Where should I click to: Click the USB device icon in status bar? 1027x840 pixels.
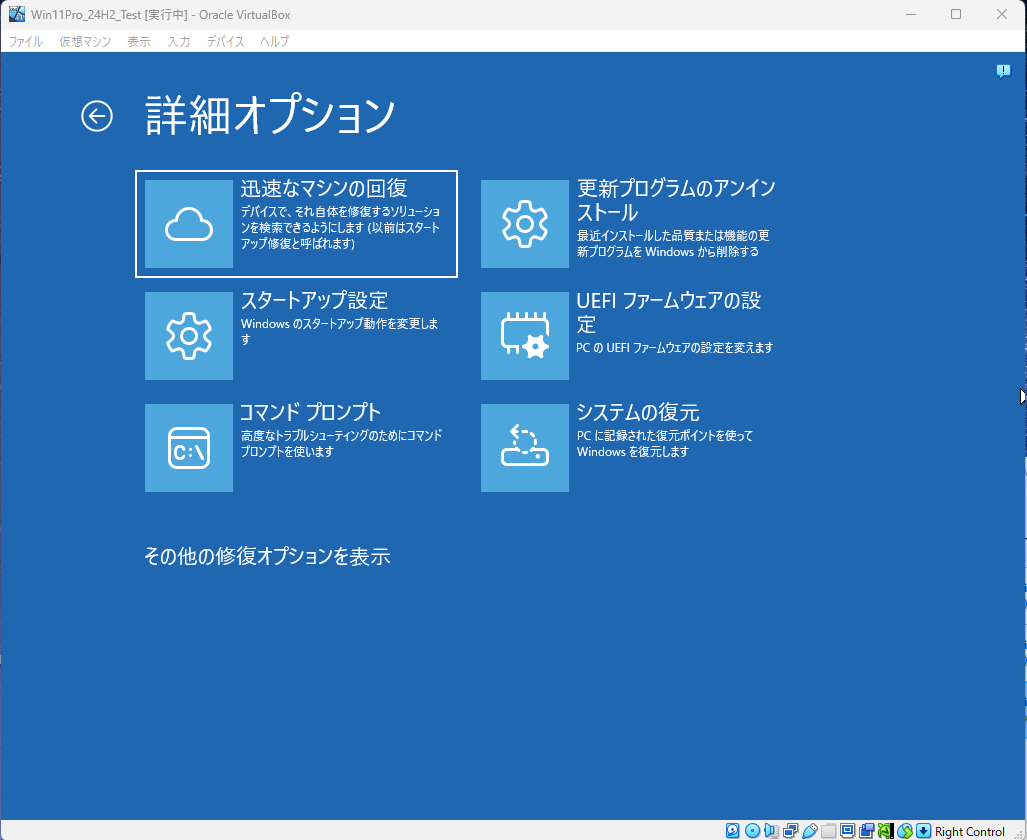[x=810, y=831]
